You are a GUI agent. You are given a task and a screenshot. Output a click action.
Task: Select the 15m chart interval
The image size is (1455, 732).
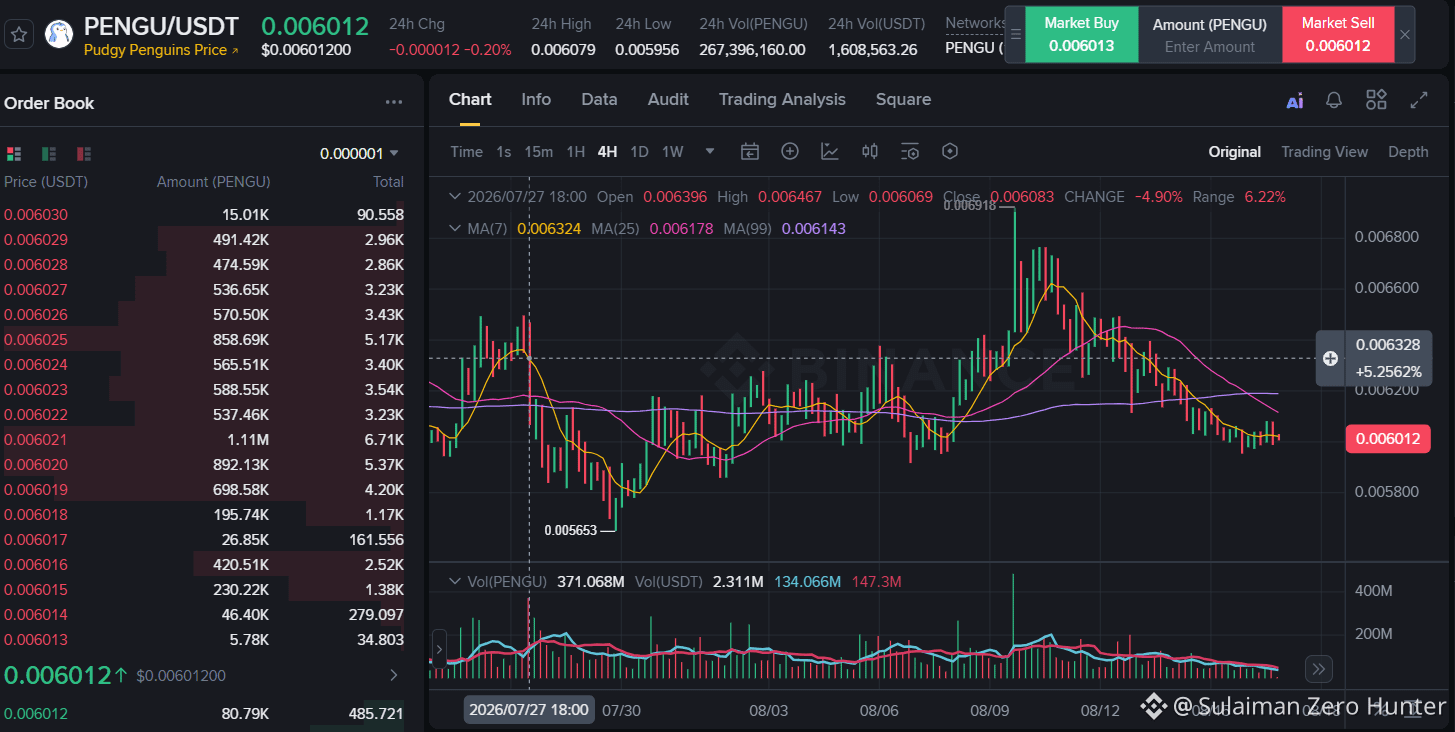click(539, 152)
